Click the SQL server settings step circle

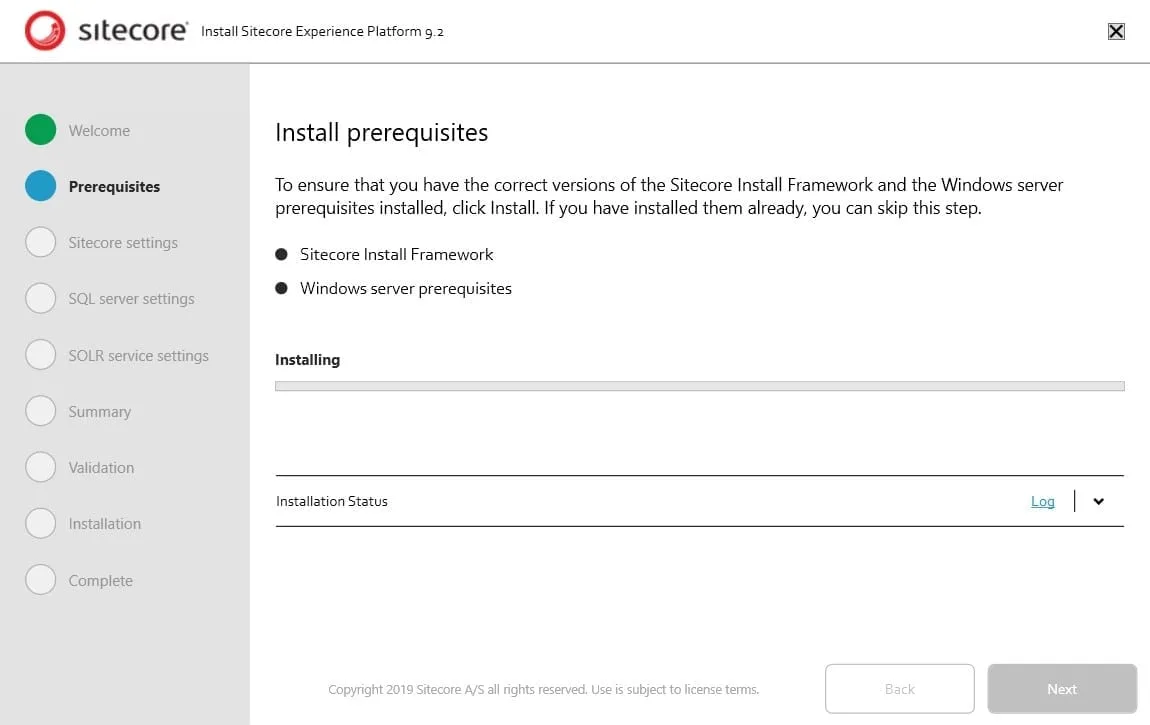click(40, 298)
